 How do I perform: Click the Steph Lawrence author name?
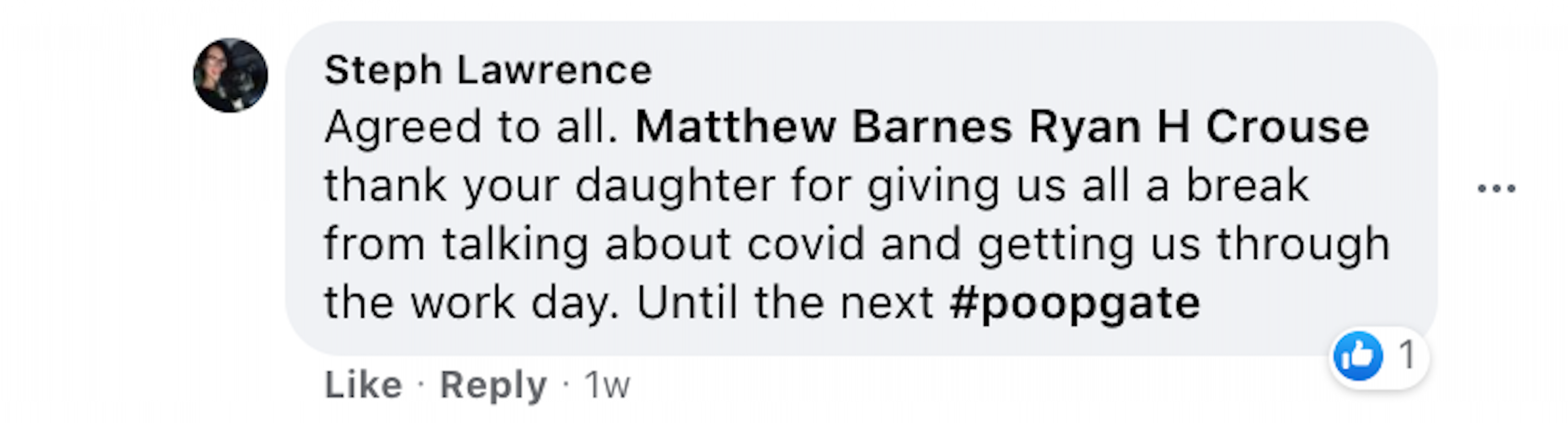coord(488,70)
